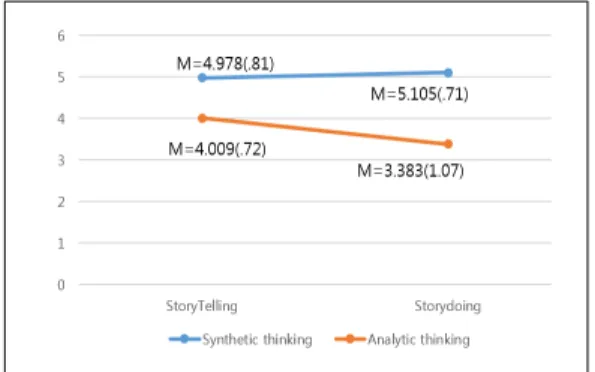Click the y-axis value 3

(x=61, y=161)
